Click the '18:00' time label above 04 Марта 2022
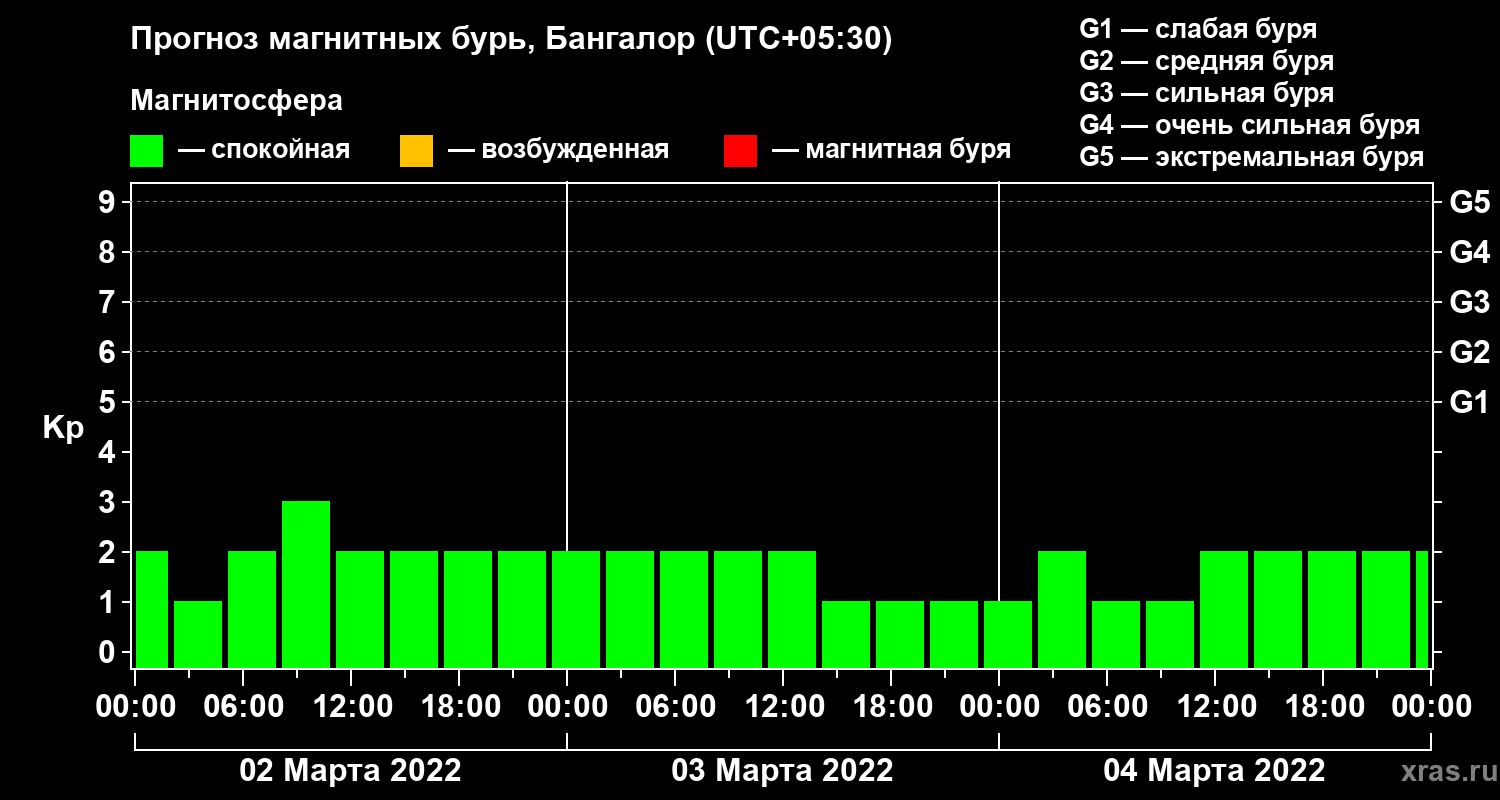The image size is (1500, 800). point(1323,707)
